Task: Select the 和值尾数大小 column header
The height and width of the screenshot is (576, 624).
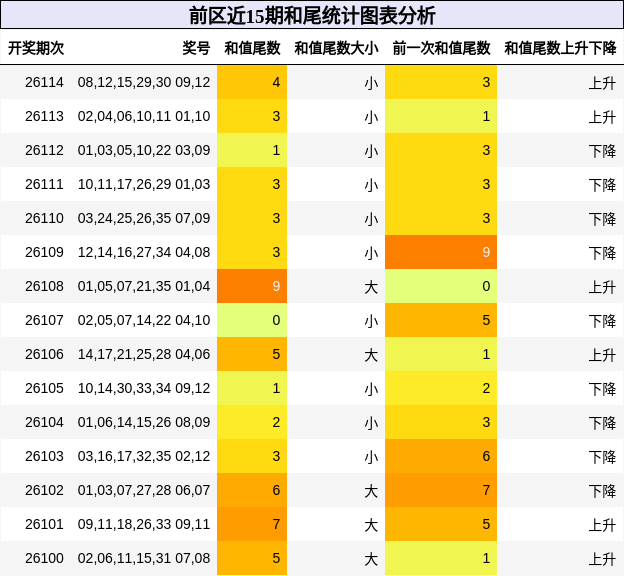Action: (336, 48)
